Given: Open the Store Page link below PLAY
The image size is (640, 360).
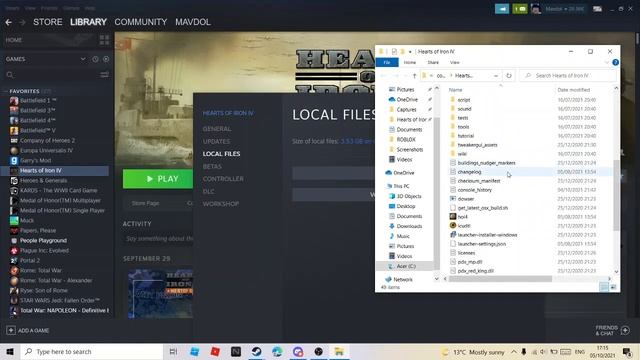Looking at the screenshot, I should (145, 203).
